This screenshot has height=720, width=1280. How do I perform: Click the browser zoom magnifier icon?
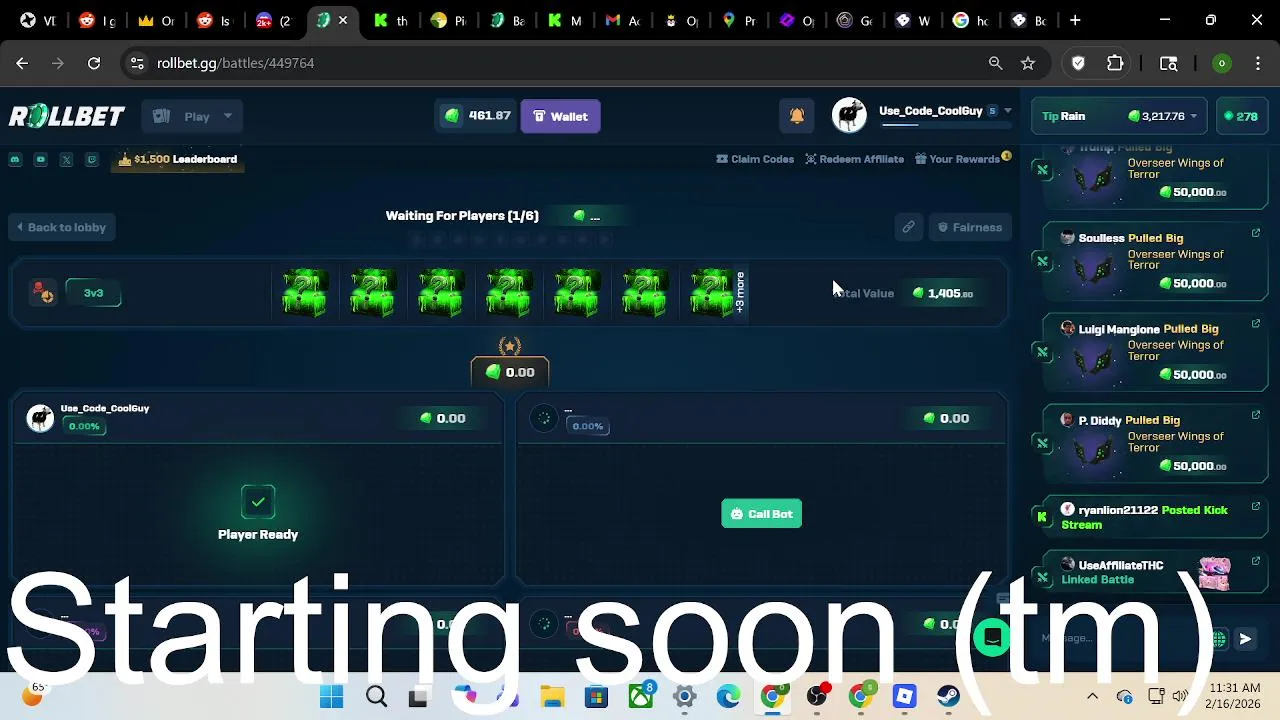995,63
